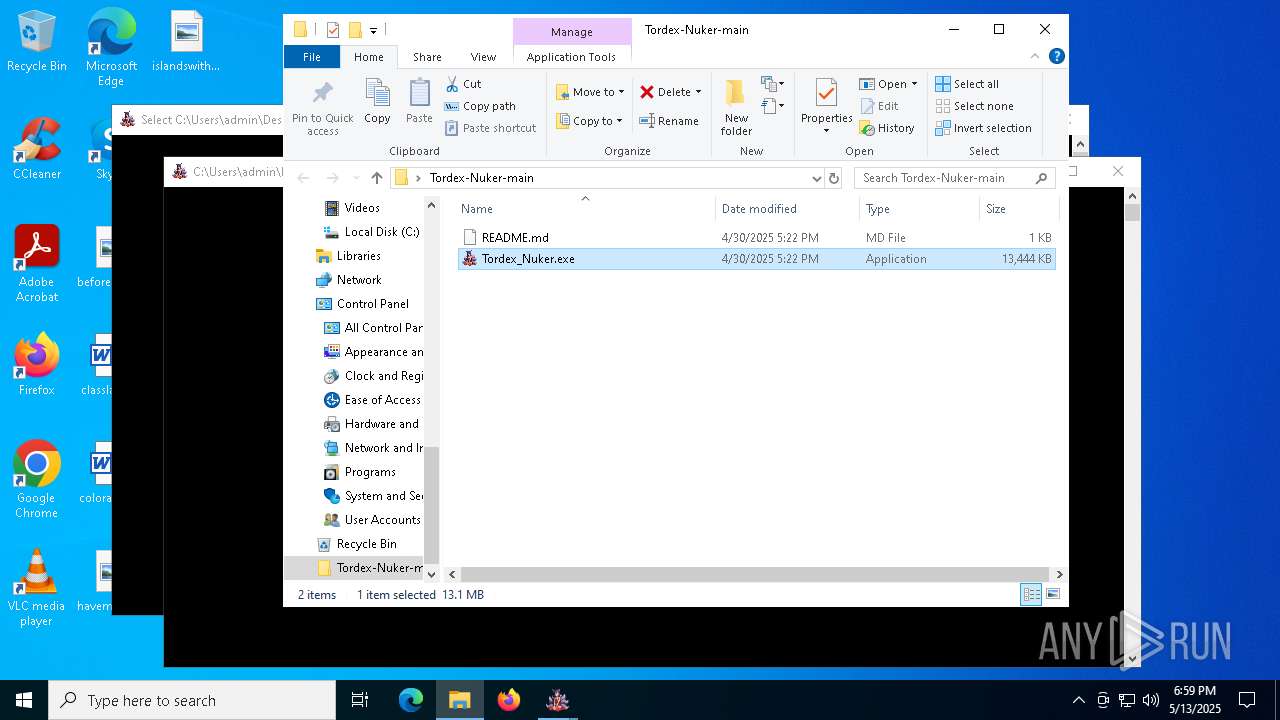Click Copy path in Clipboard group
Image resolution: width=1280 pixels, height=720 pixels.
pyautogui.click(x=480, y=106)
